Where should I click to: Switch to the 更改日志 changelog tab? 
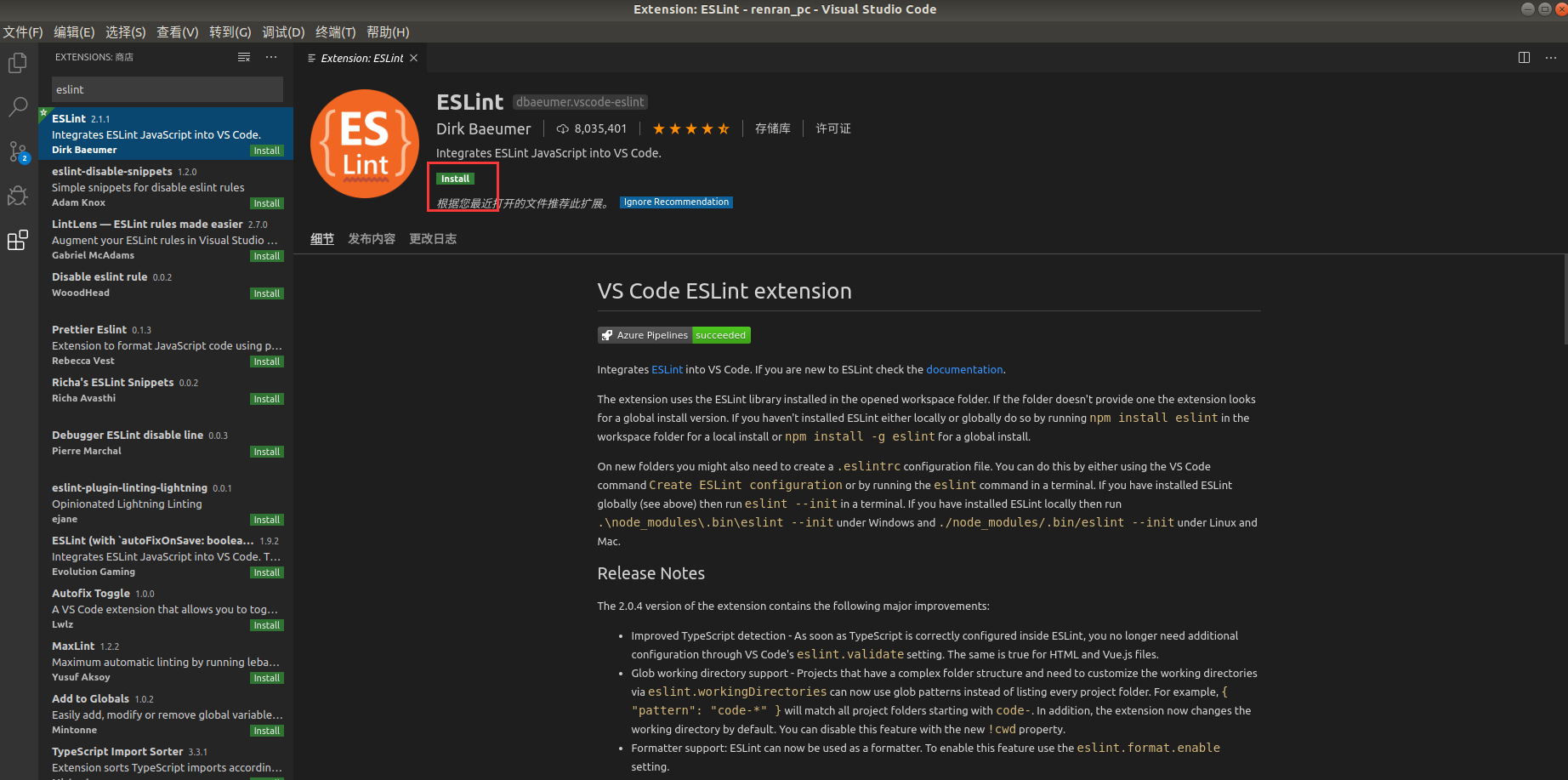(433, 239)
